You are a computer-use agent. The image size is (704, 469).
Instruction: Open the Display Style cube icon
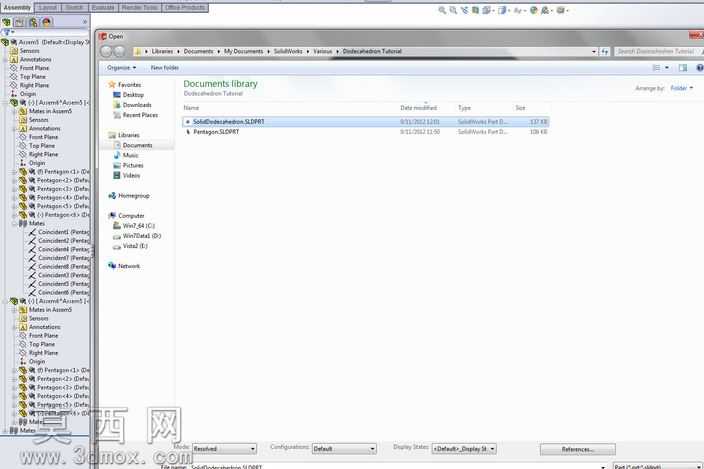click(502, 10)
